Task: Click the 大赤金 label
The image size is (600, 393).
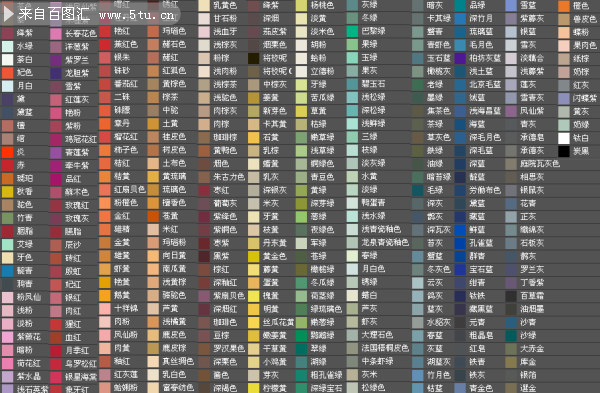Action: click(x=532, y=349)
